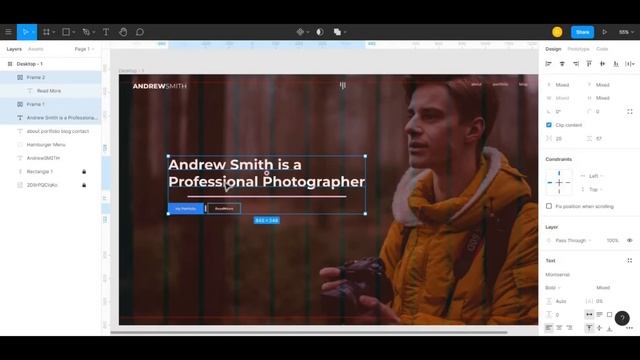Click the blue Share button
Image resolution: width=640 pixels, height=360 pixels.
pyautogui.click(x=582, y=32)
